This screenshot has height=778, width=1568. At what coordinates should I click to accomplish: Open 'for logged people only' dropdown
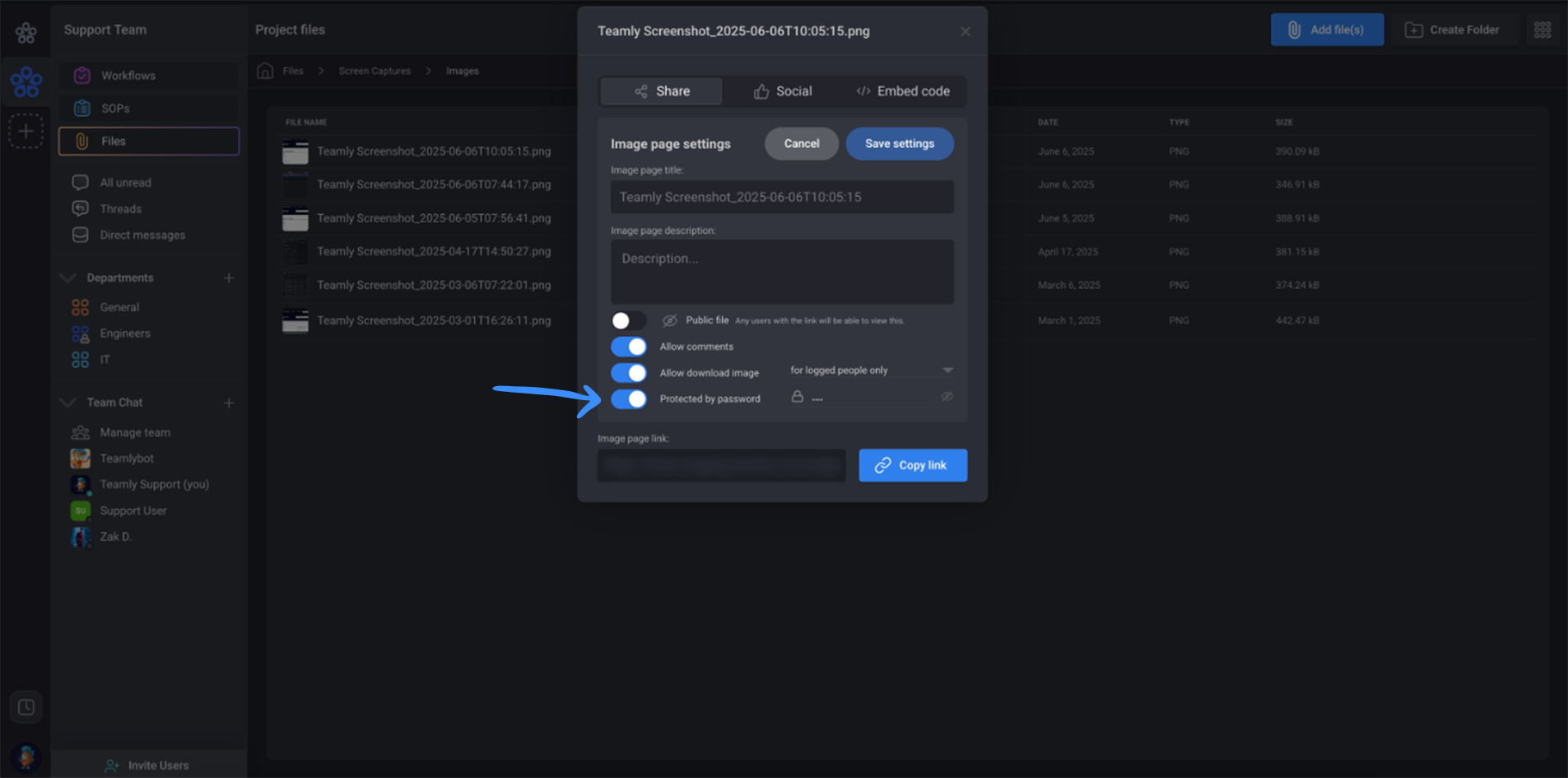coord(872,370)
